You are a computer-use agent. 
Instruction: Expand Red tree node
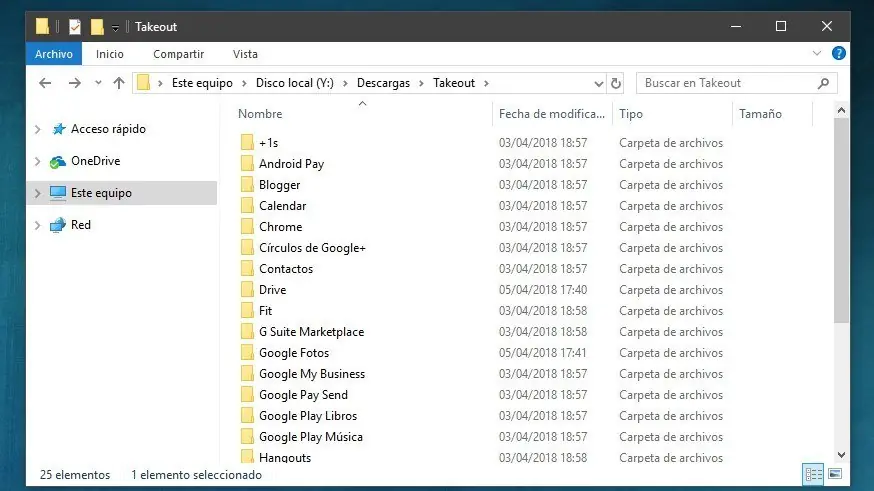38,226
